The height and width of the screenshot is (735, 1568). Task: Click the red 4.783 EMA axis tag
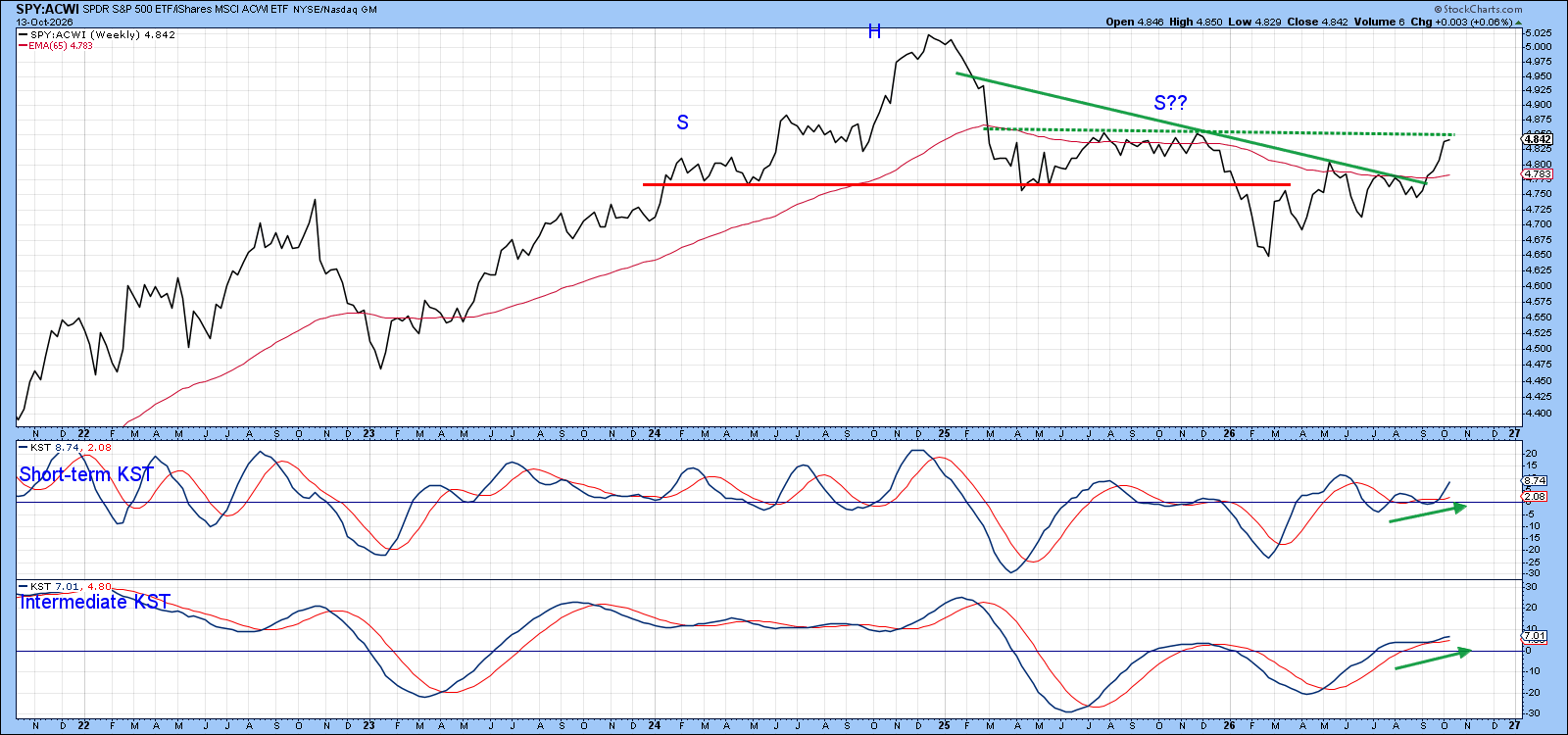(1538, 174)
